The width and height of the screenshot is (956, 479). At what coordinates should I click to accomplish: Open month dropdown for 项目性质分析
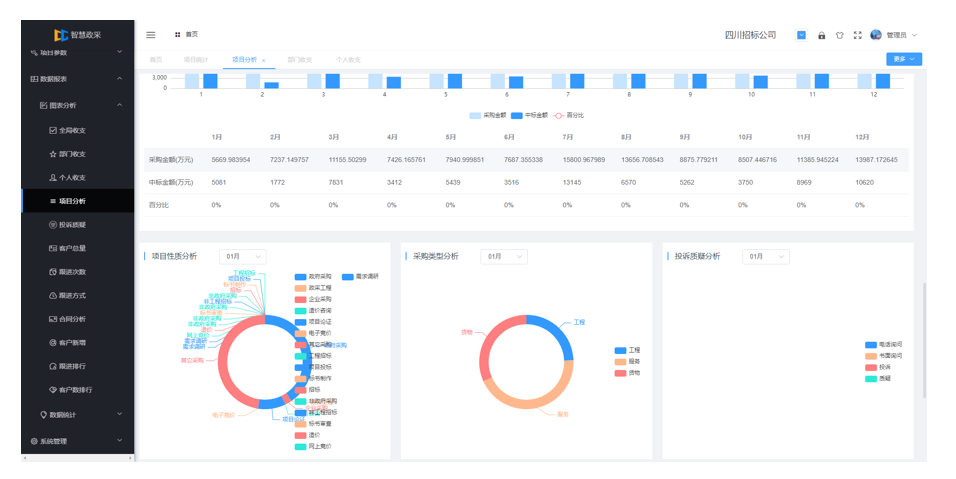pyautogui.click(x=242, y=257)
